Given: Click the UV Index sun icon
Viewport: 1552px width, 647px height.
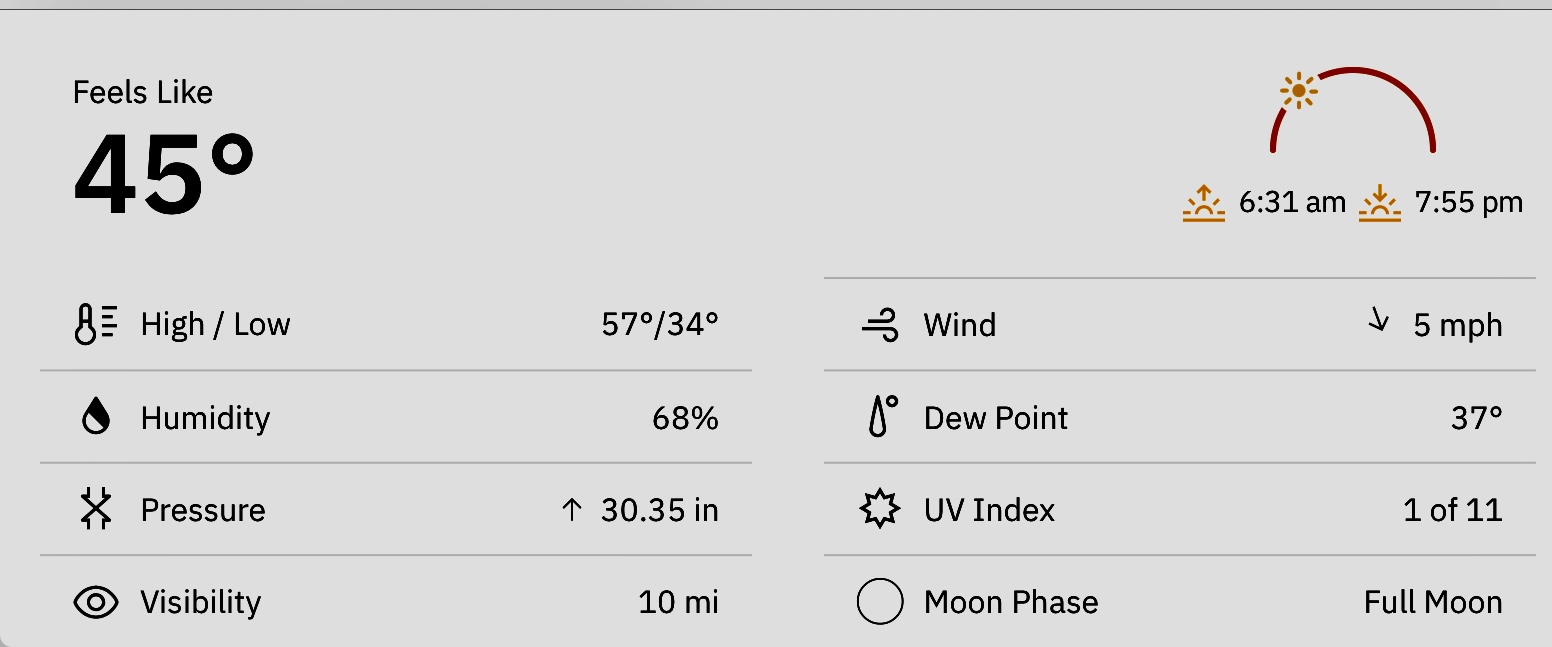Looking at the screenshot, I should [x=880, y=510].
